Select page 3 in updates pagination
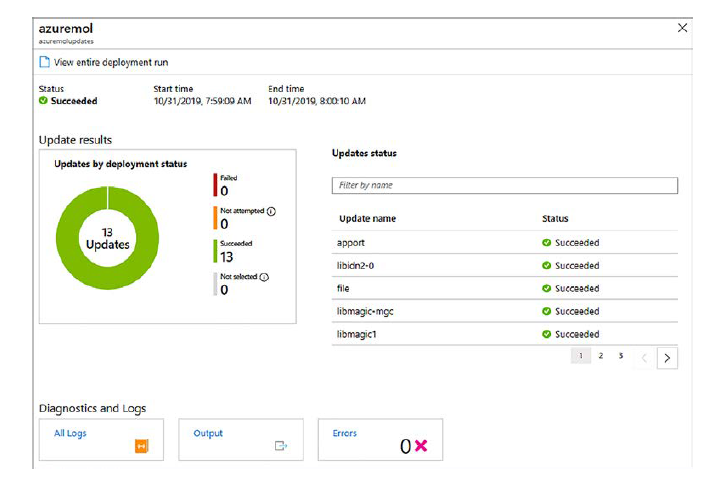Viewport: 718px width, 481px height. pos(620,355)
